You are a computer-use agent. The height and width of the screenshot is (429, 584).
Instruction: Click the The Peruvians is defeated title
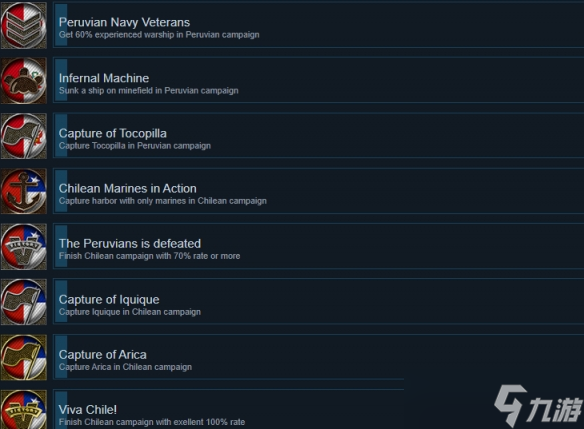130,244
